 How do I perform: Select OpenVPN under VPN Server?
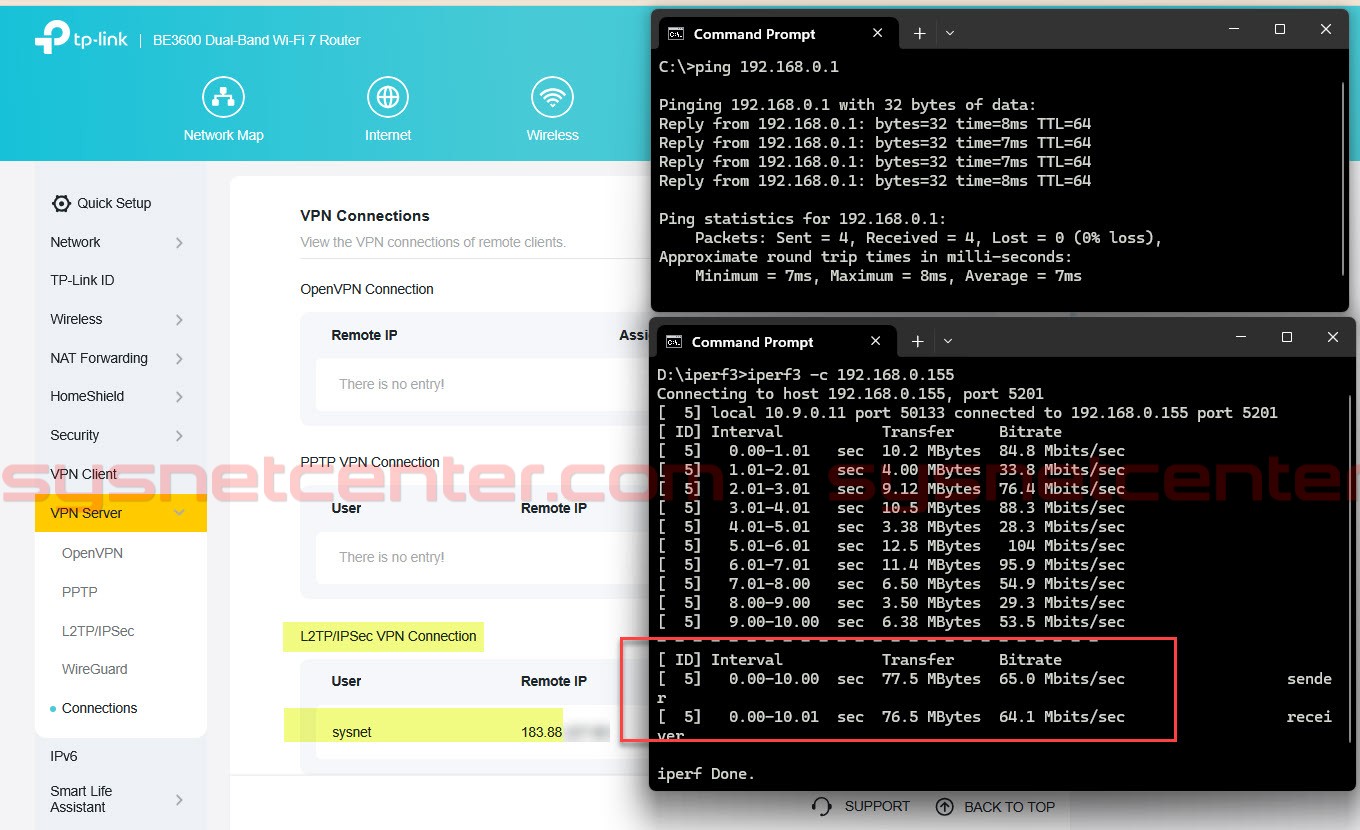click(x=92, y=553)
